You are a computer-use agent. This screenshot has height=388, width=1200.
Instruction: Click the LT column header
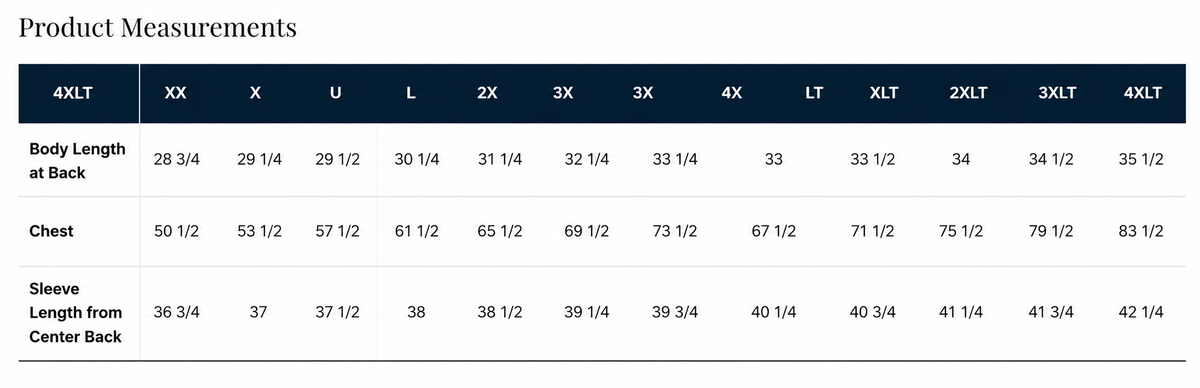click(x=814, y=93)
